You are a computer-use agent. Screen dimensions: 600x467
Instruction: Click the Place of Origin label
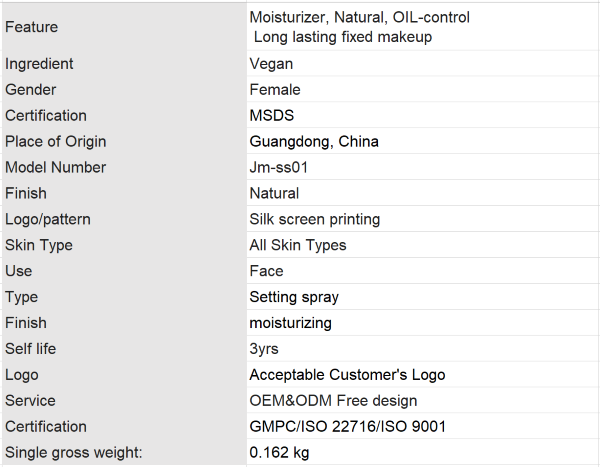(x=55, y=142)
